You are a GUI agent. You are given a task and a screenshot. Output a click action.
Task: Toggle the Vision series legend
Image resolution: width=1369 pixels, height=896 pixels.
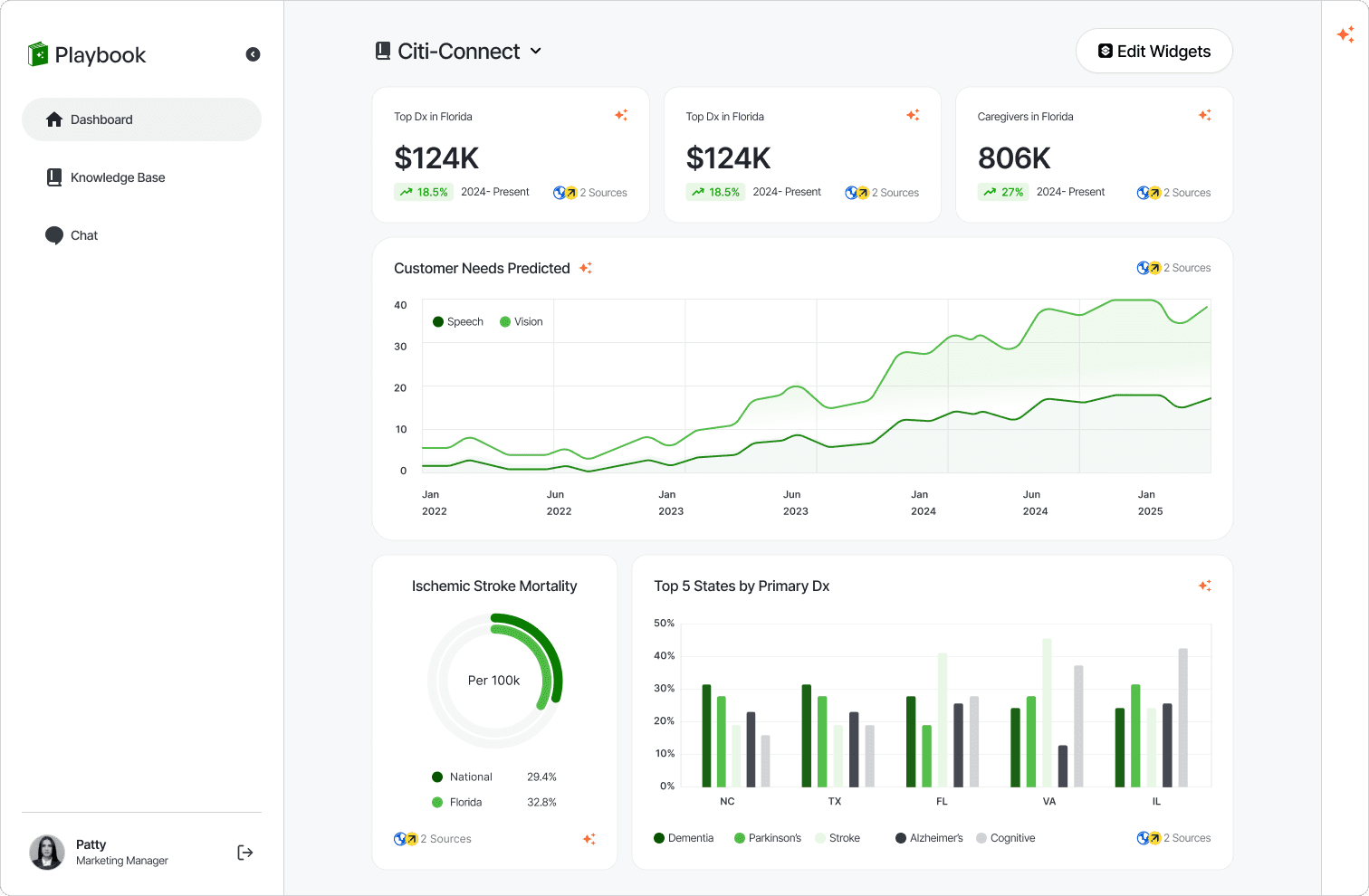522,321
